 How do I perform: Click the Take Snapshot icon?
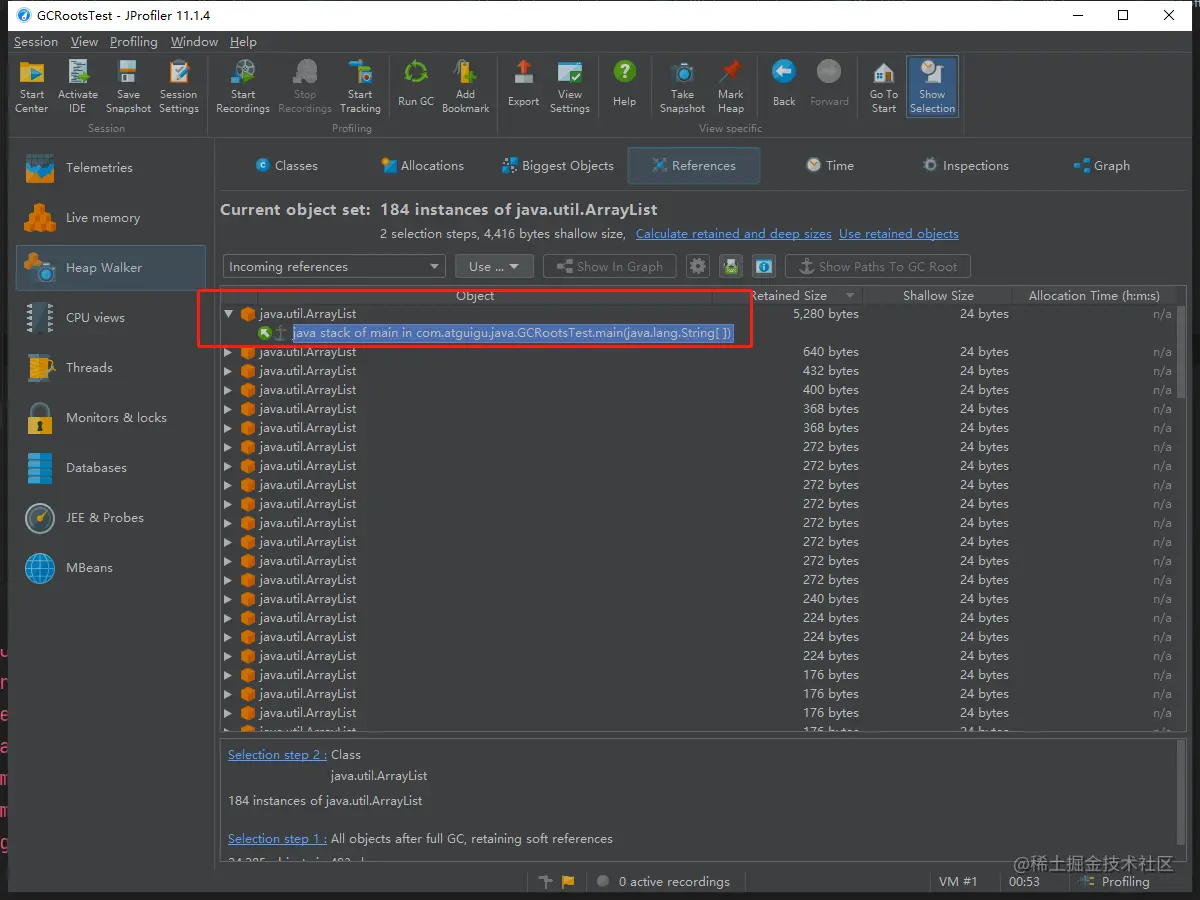683,86
